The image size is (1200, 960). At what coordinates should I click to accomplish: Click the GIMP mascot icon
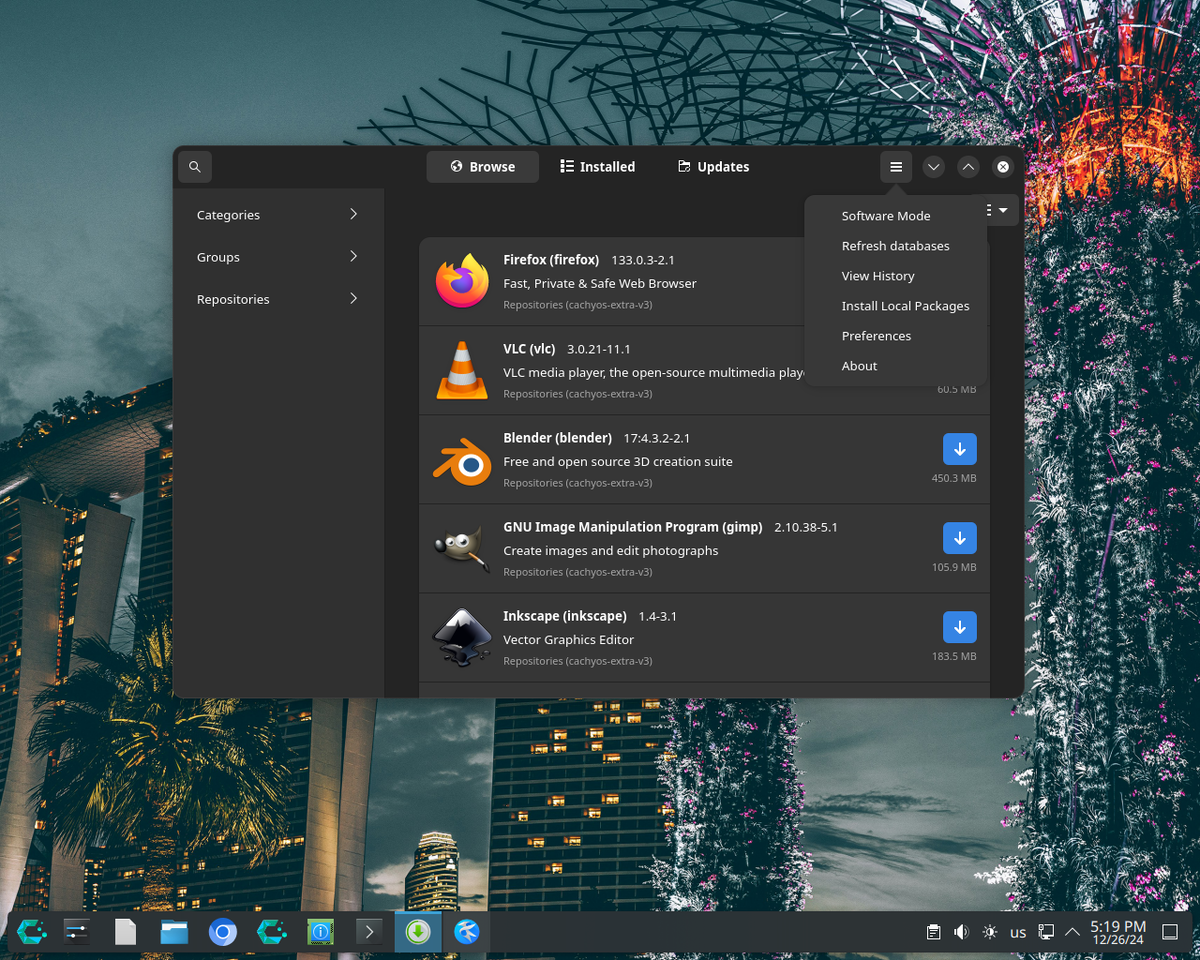tap(462, 549)
